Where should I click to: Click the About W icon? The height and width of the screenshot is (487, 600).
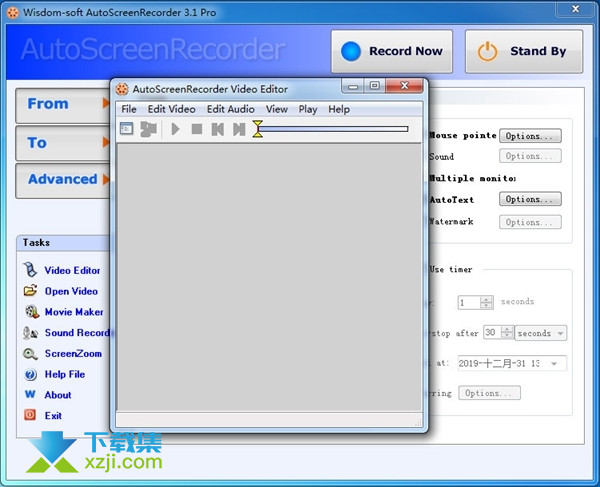click(30, 394)
